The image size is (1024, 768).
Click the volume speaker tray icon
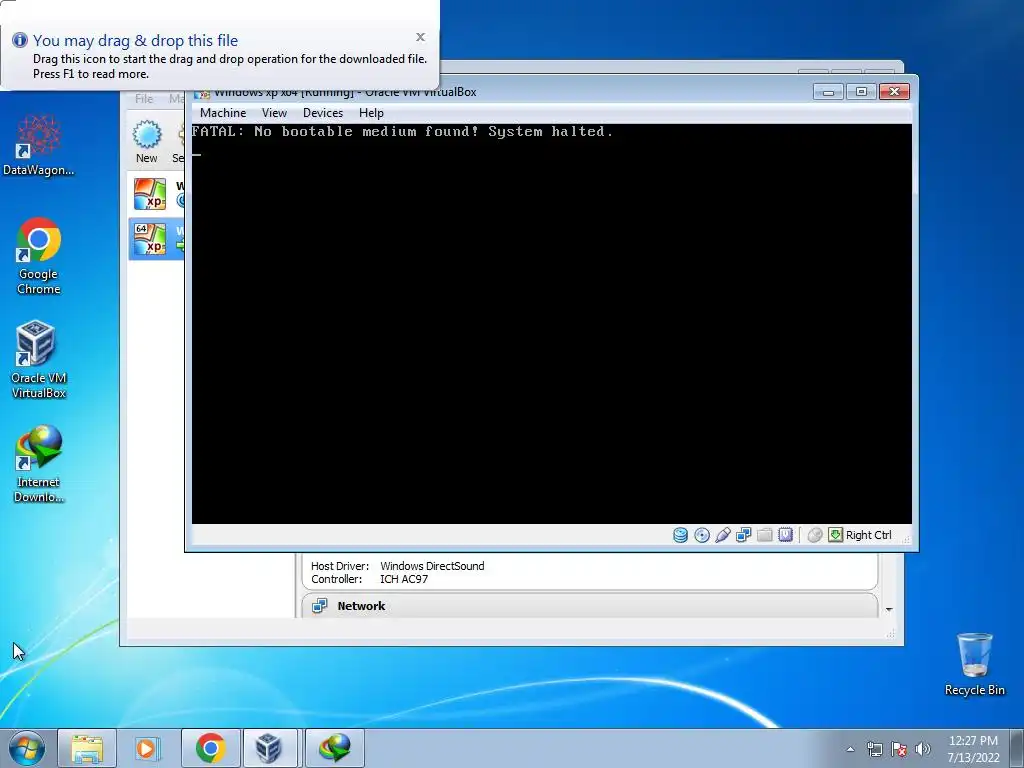pos(923,749)
